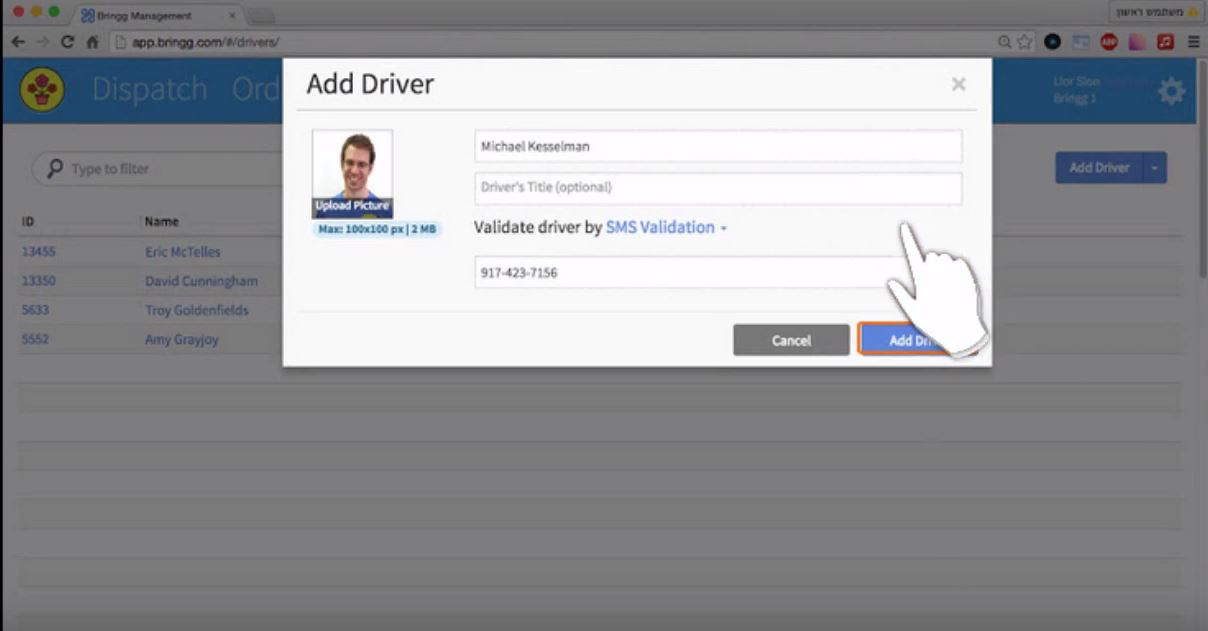The image size is (1208, 631).
Task: Click the ID column header
Action: (x=28, y=221)
